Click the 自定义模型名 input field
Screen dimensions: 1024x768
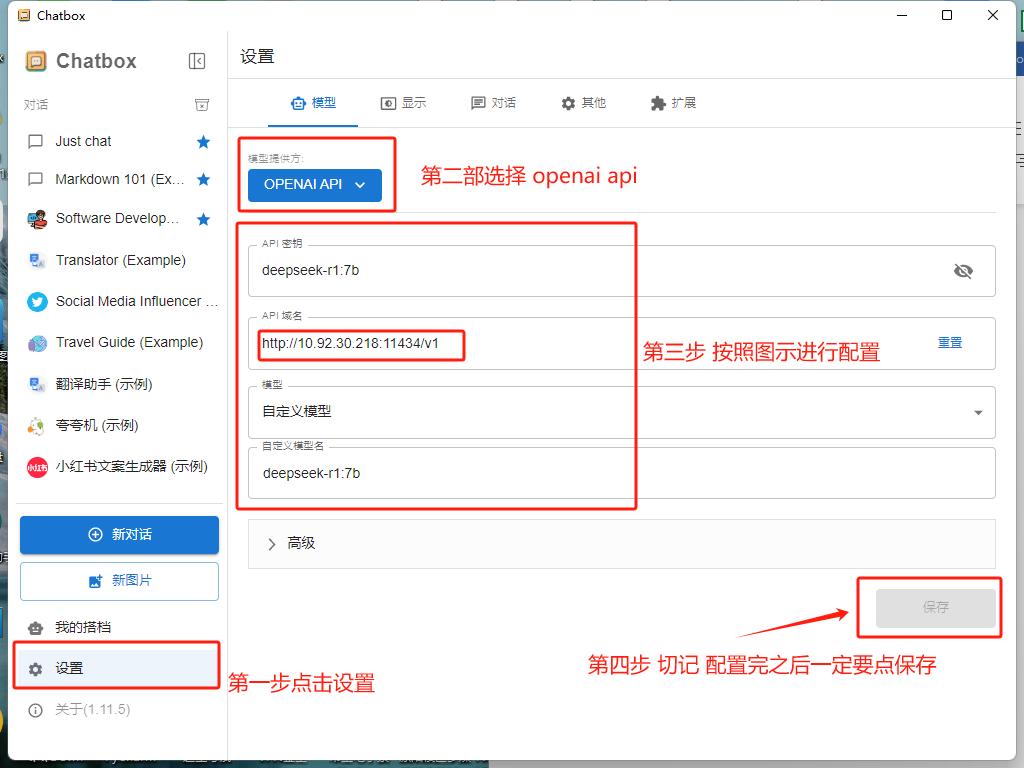click(x=622, y=473)
